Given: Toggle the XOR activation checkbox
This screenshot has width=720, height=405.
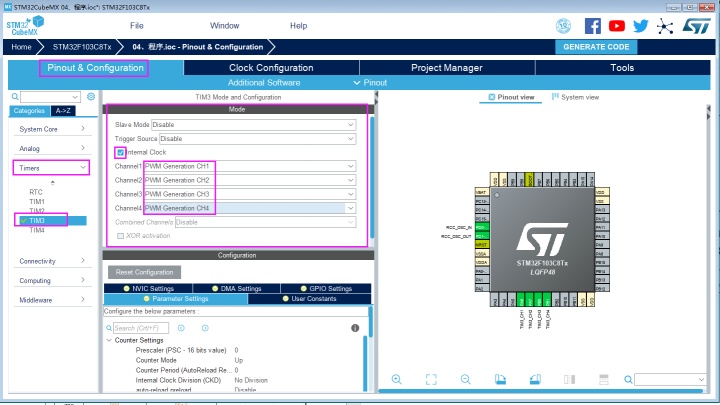Looking at the screenshot, I should click(120, 236).
